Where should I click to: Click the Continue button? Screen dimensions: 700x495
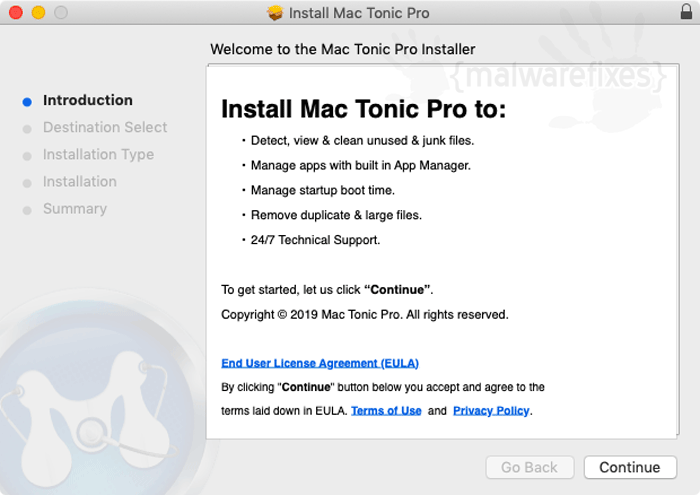630,467
